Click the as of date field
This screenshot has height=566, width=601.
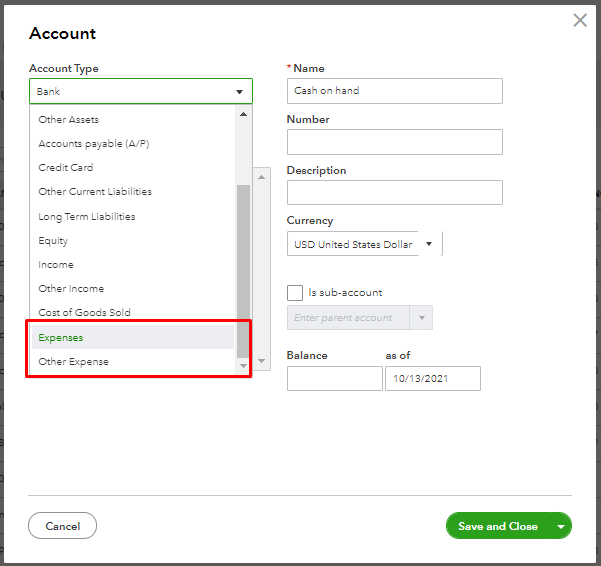(x=432, y=378)
